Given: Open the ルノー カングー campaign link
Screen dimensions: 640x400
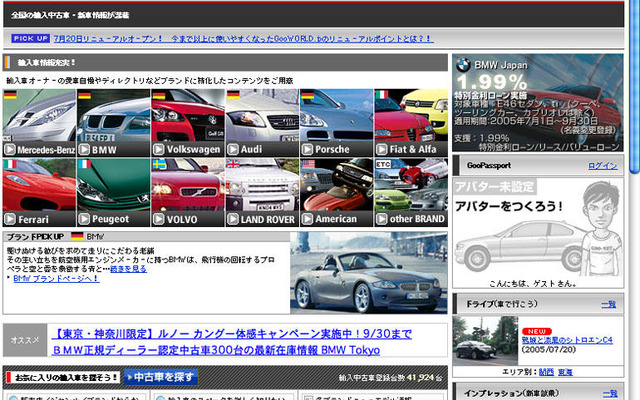Looking at the screenshot, I should click(232, 334).
